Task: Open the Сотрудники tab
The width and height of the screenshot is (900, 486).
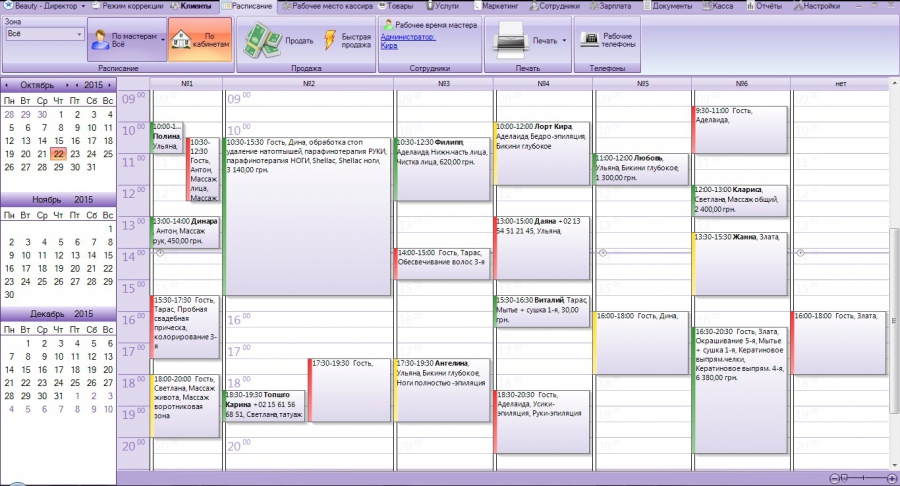Action: (555, 6)
